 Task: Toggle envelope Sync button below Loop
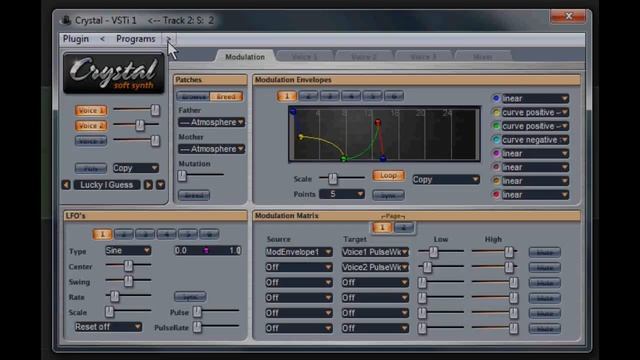pos(389,196)
